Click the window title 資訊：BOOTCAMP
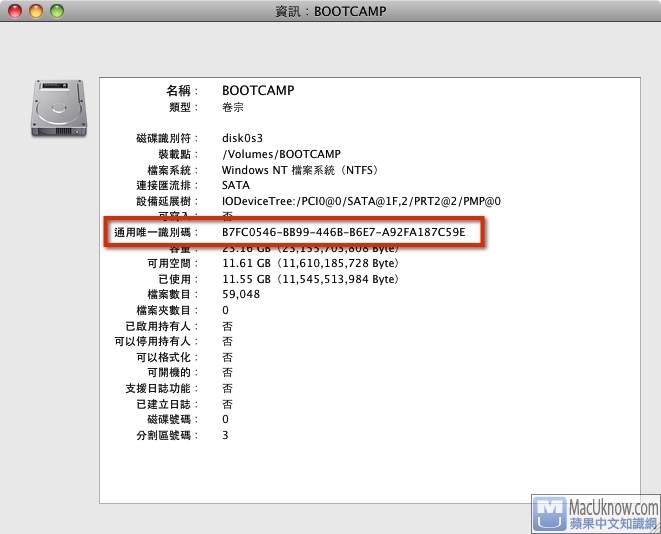Viewport: 661px width, 534px height. 330,11
